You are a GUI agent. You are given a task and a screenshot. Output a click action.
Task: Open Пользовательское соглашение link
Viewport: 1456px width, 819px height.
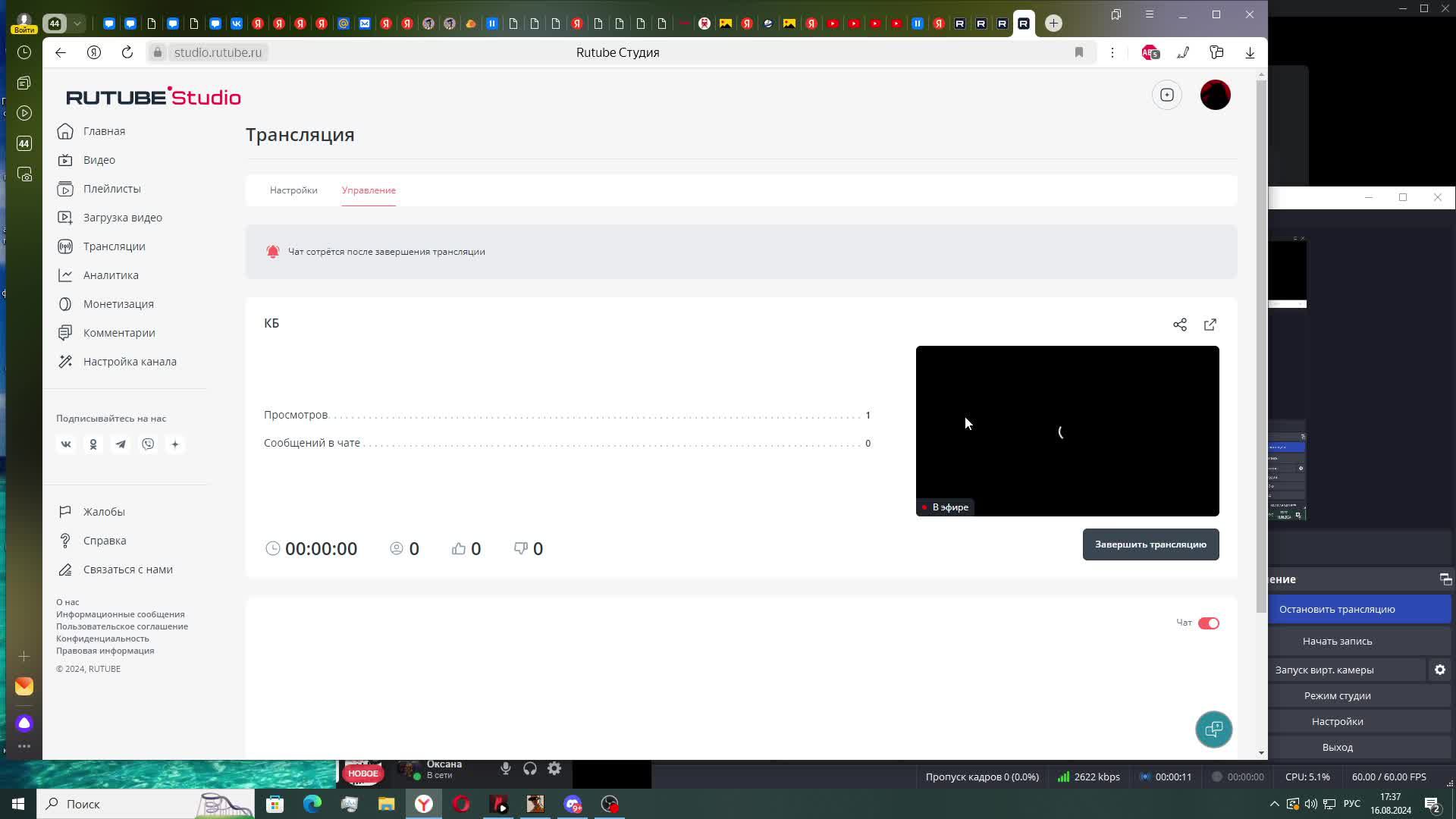coord(122,626)
